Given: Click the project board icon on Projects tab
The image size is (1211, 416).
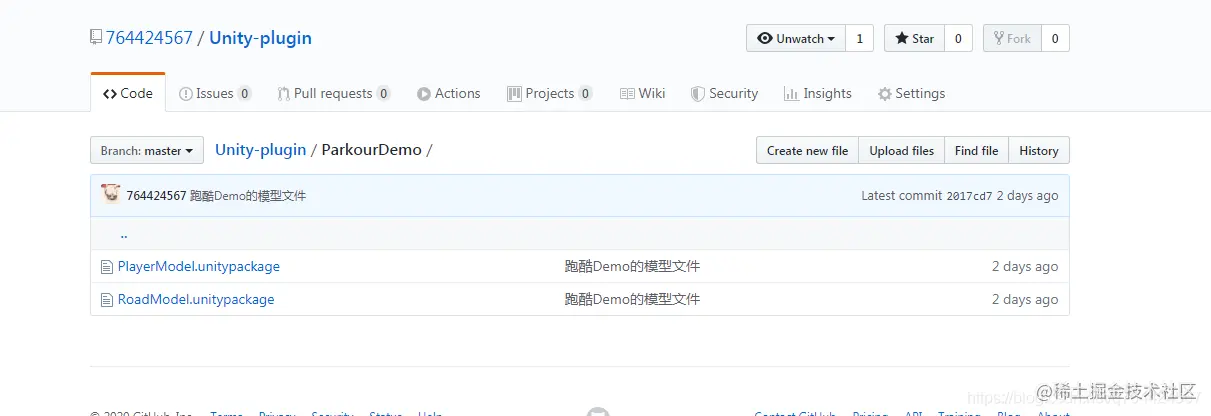Looking at the screenshot, I should pyautogui.click(x=514, y=94).
